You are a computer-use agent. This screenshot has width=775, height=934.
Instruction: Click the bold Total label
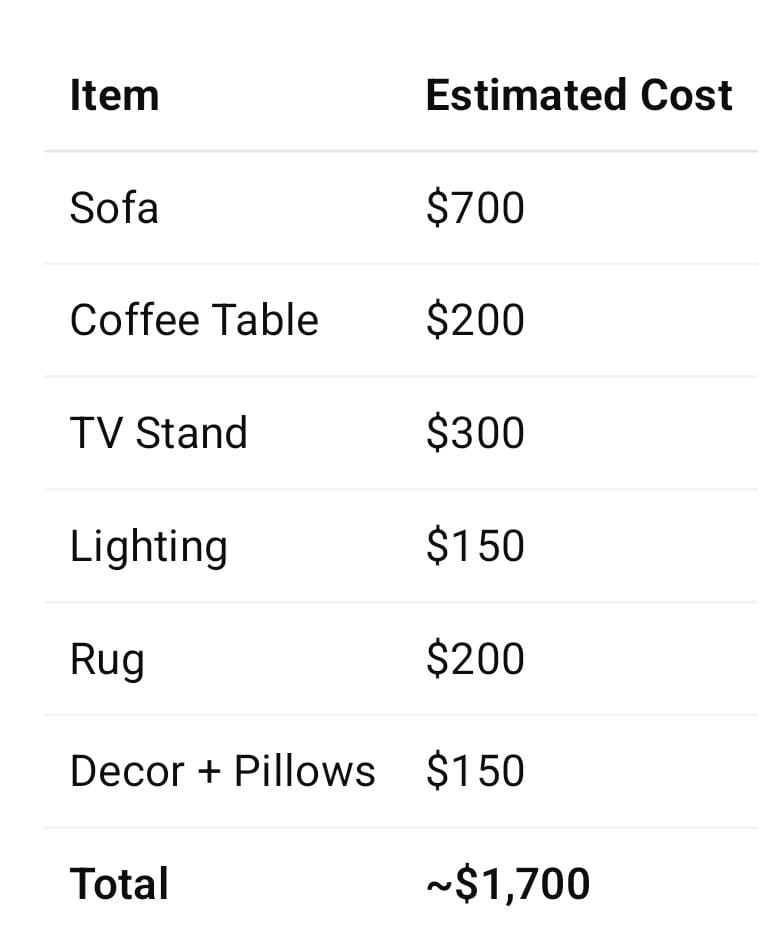pyautogui.click(x=119, y=884)
